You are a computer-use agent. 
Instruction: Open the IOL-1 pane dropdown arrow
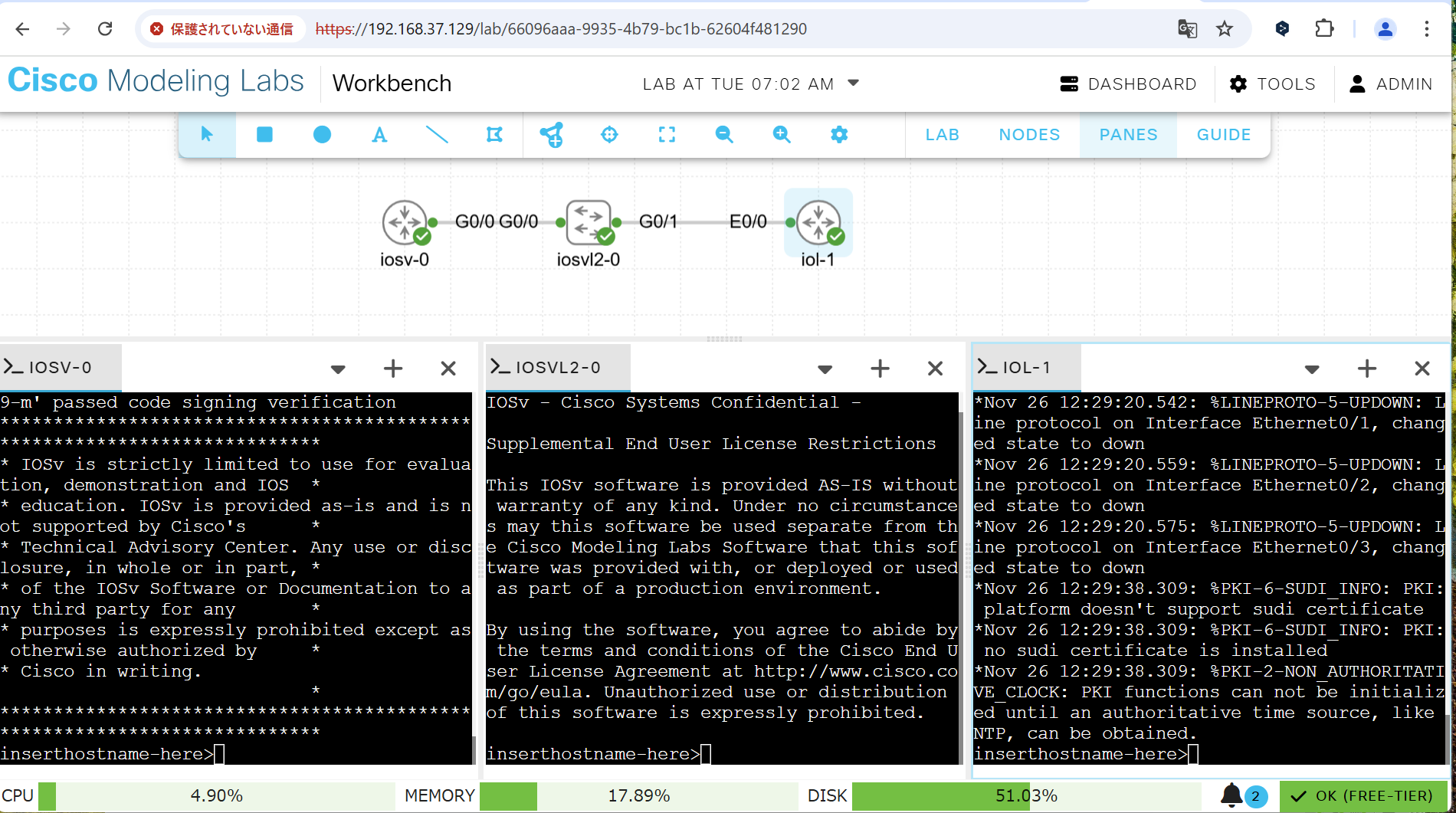click(x=1312, y=369)
